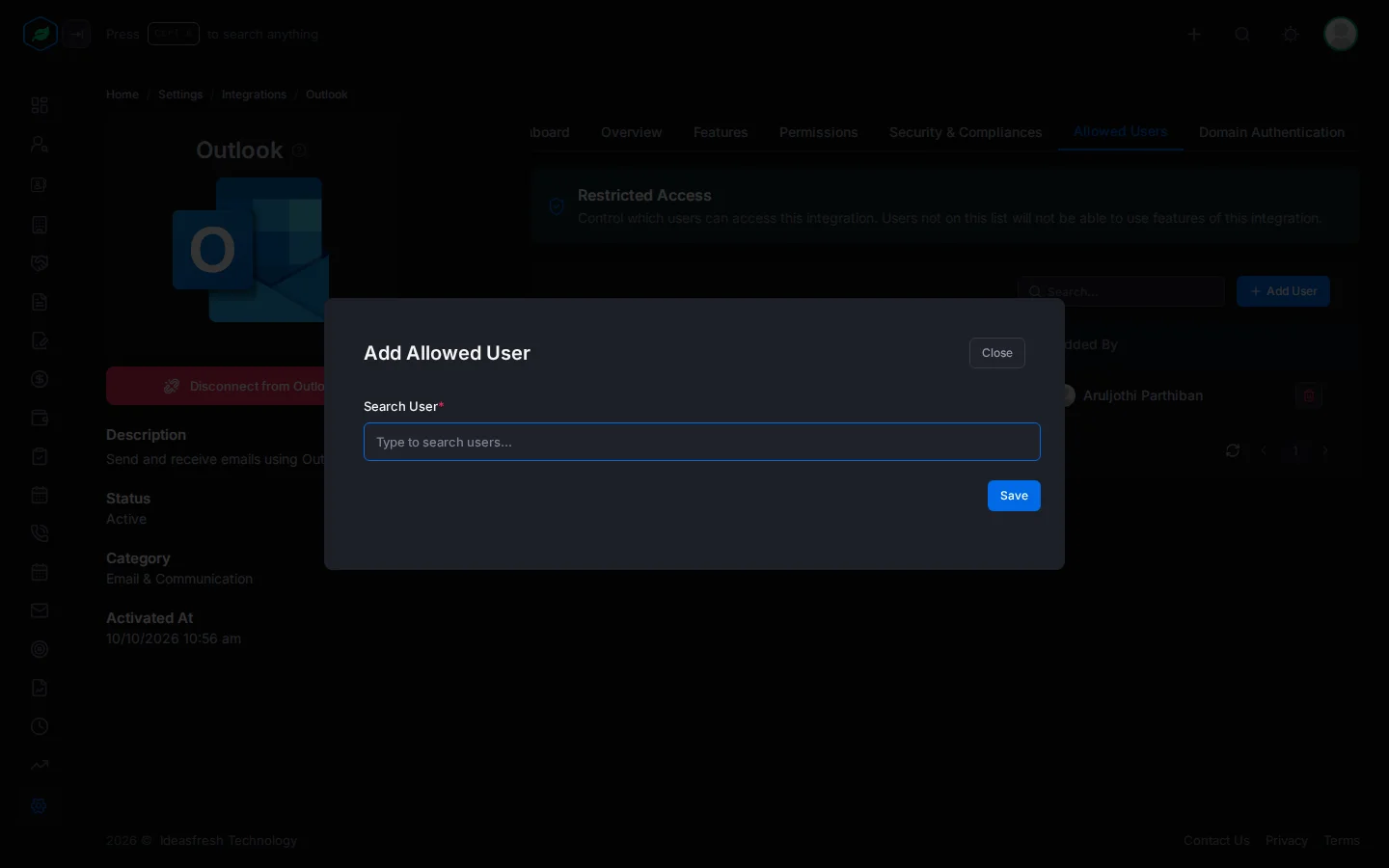
Task: Select the Allowed Users tab
Action: [1121, 131]
